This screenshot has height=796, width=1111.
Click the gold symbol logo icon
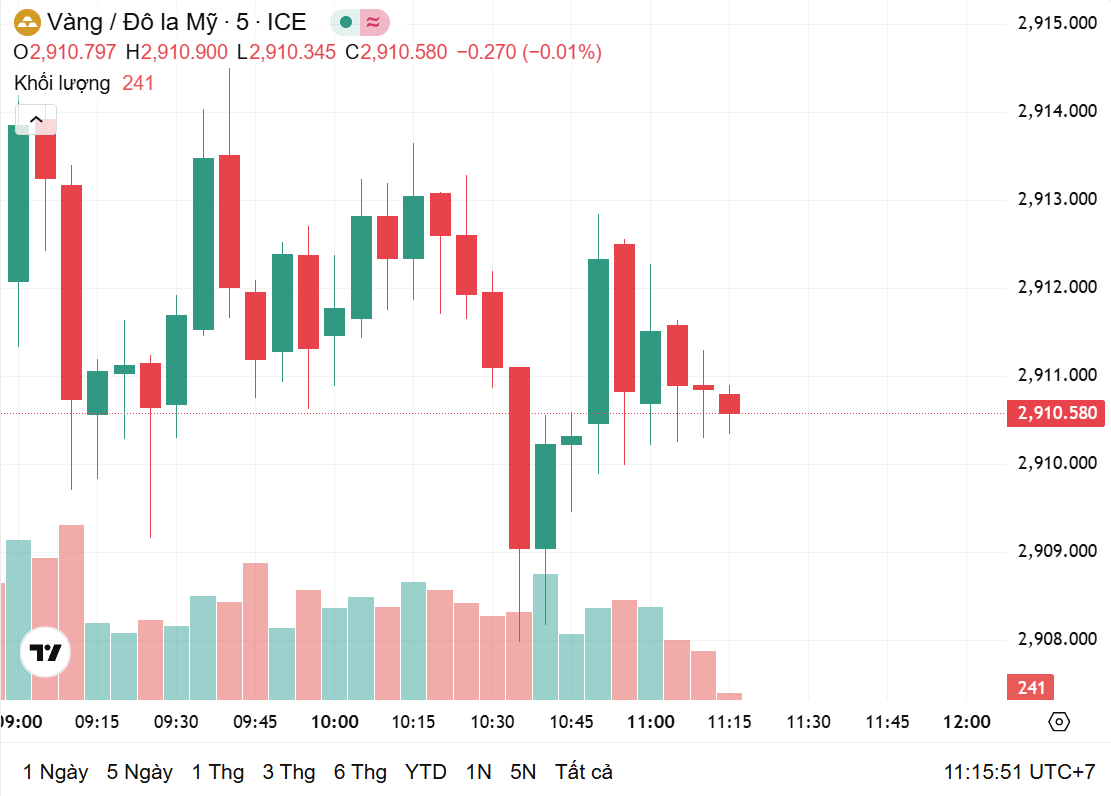click(28, 23)
